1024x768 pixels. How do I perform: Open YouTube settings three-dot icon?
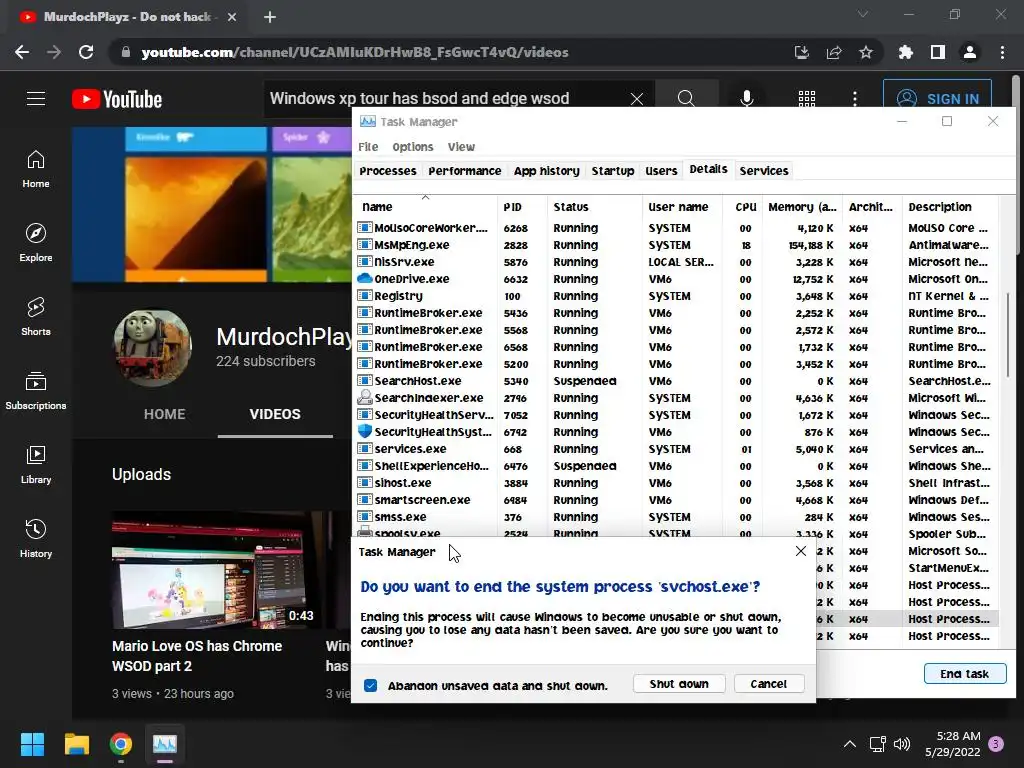click(855, 99)
